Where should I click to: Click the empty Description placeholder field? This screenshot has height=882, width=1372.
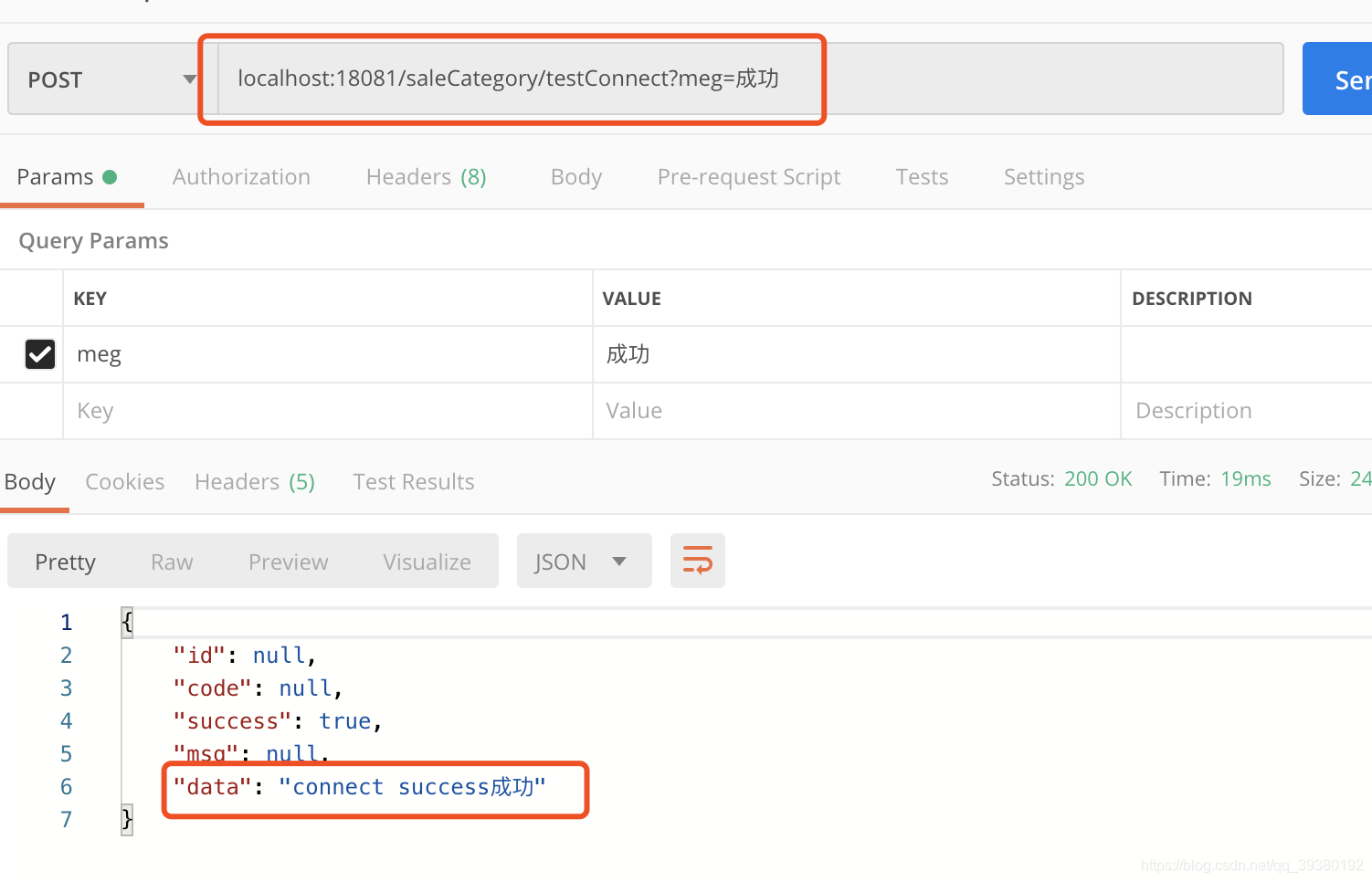(x=1247, y=411)
